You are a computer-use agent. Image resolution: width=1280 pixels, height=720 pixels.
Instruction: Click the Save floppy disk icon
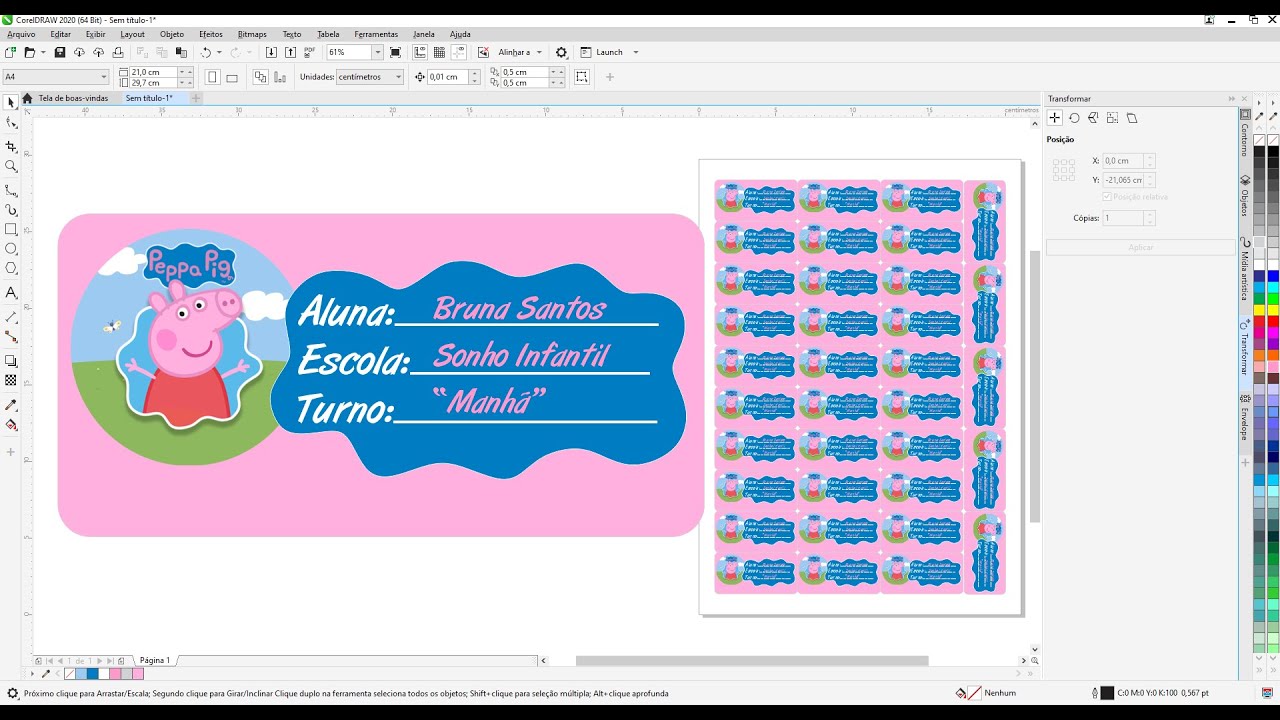[x=59, y=52]
